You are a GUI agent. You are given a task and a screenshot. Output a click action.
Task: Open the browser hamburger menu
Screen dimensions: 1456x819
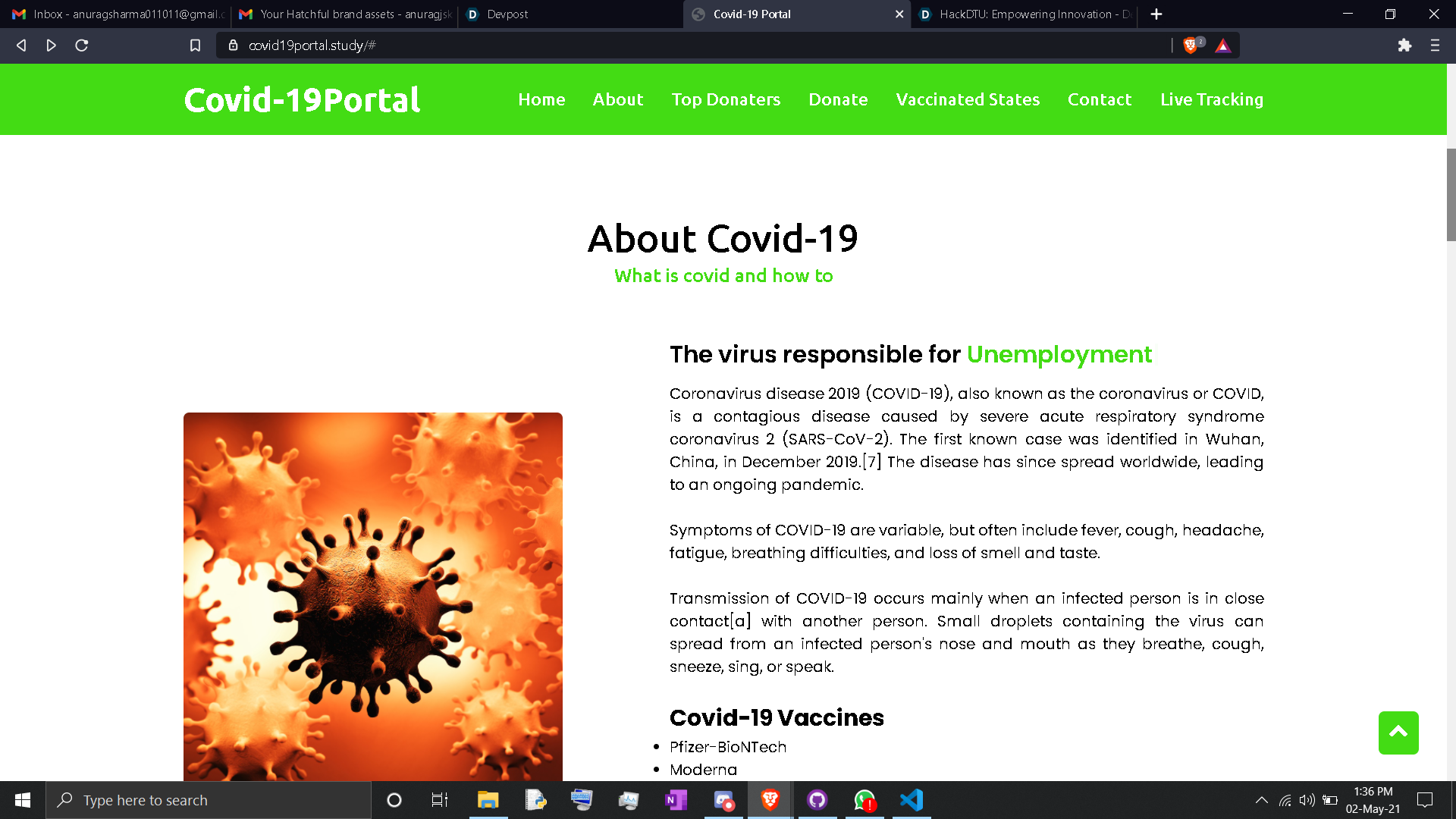(1435, 45)
